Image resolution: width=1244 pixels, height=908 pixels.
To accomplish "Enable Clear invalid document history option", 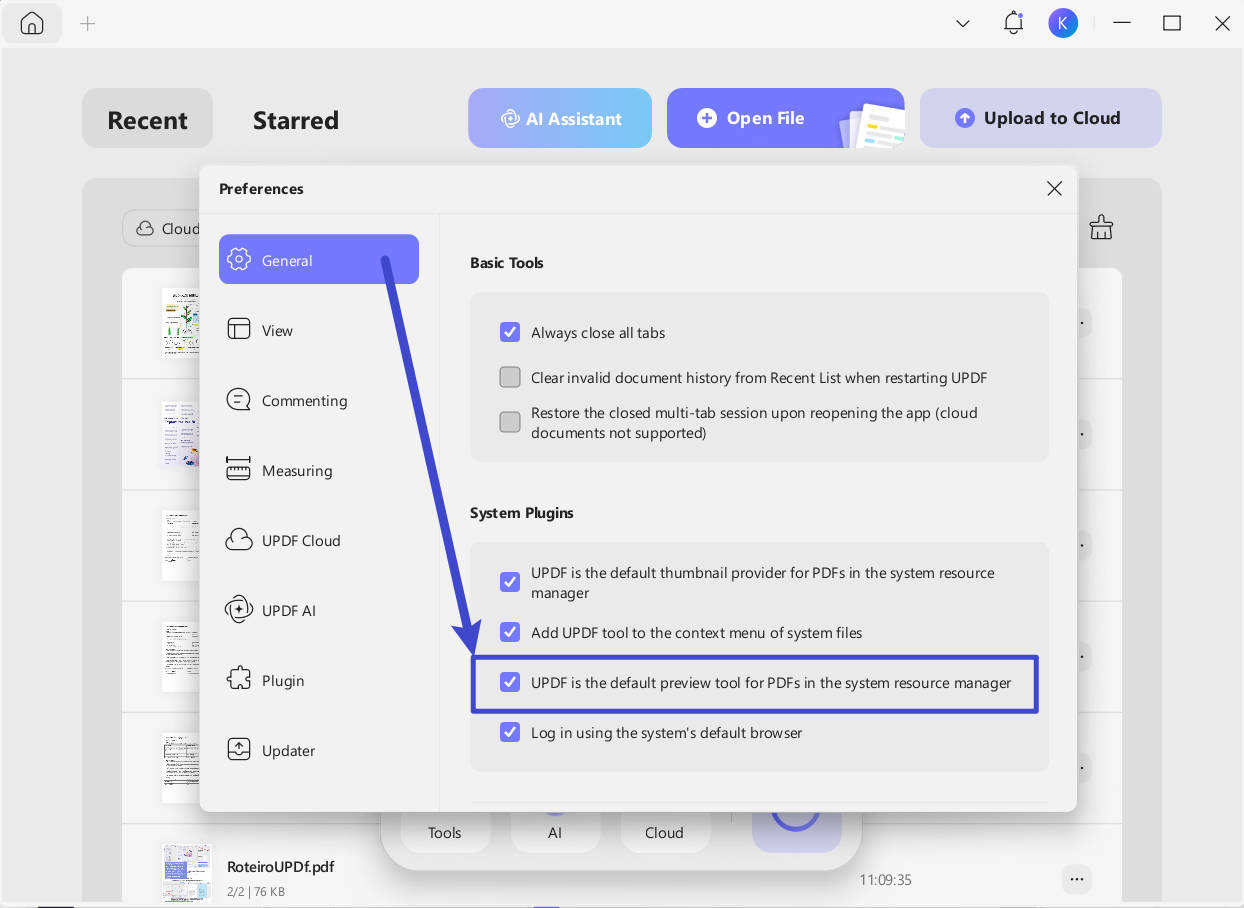I will pos(510,377).
